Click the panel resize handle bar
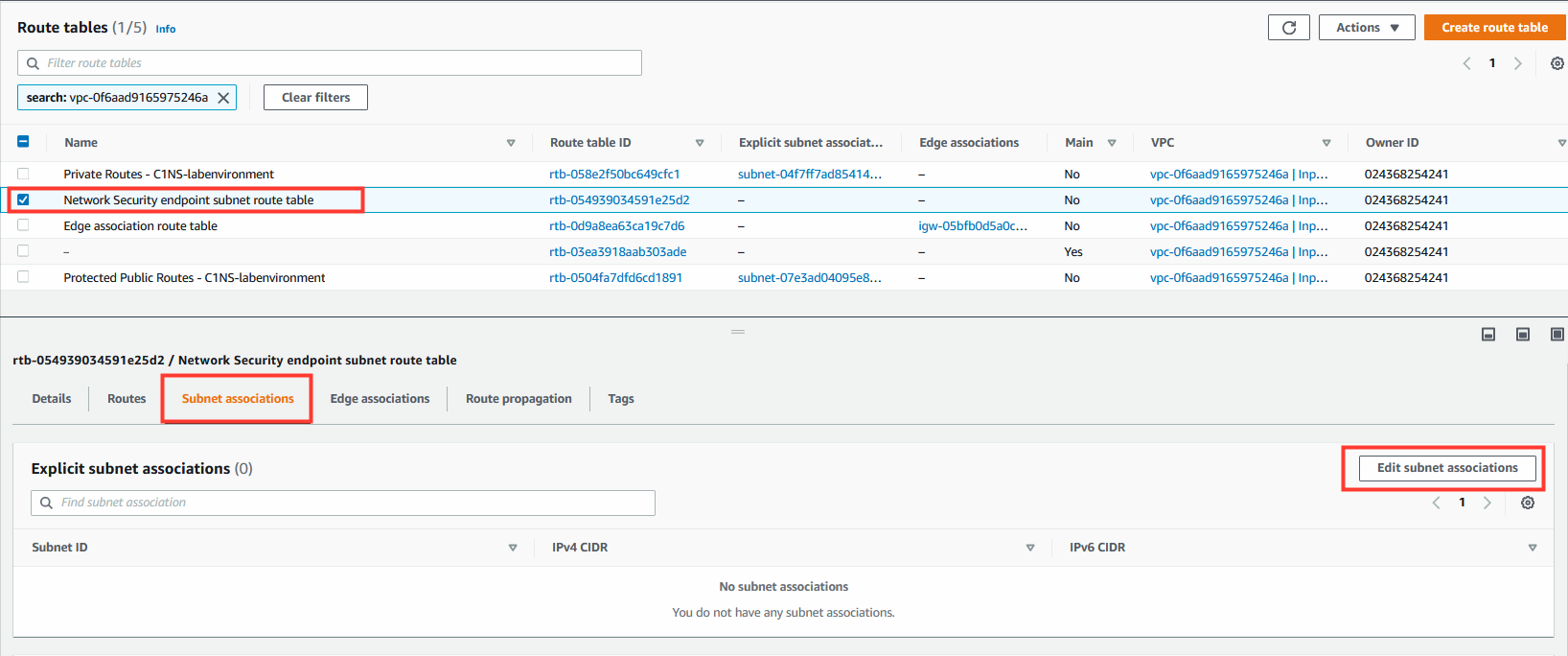The width and height of the screenshot is (1568, 656). [x=738, y=332]
